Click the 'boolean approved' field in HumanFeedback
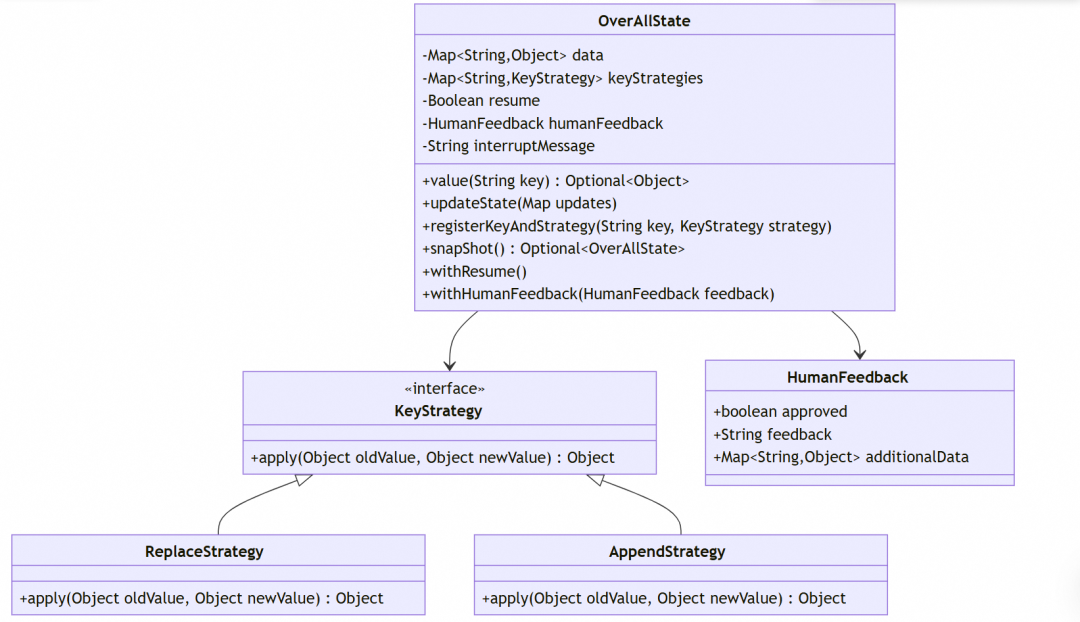 click(x=780, y=412)
